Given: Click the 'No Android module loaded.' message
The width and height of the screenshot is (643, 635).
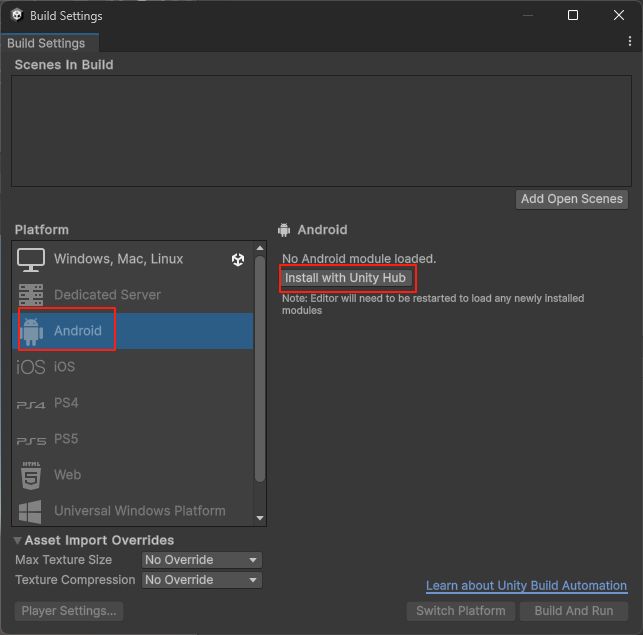Looking at the screenshot, I should 359,259.
